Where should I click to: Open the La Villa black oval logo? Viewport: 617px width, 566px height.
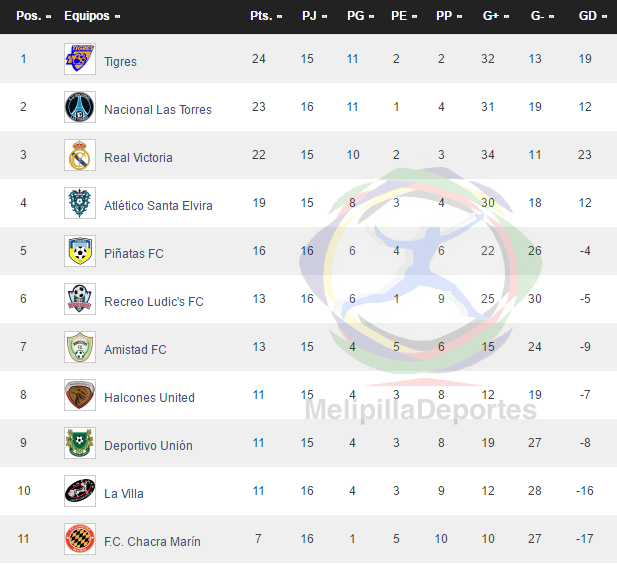80,491
